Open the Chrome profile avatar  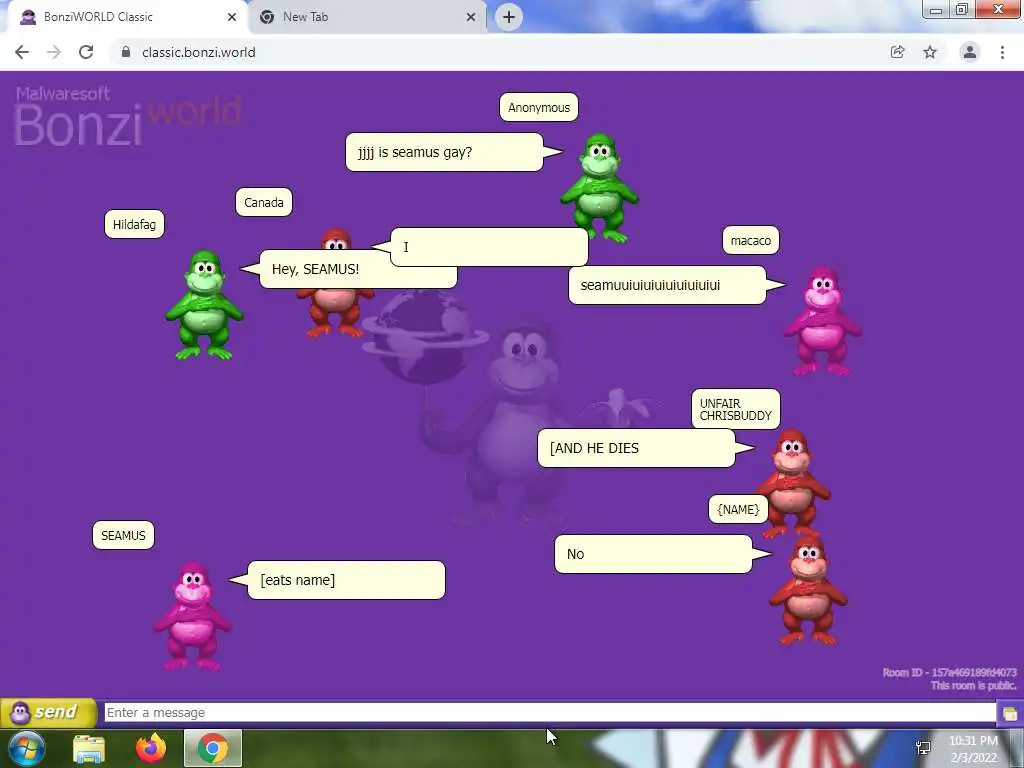[970, 52]
